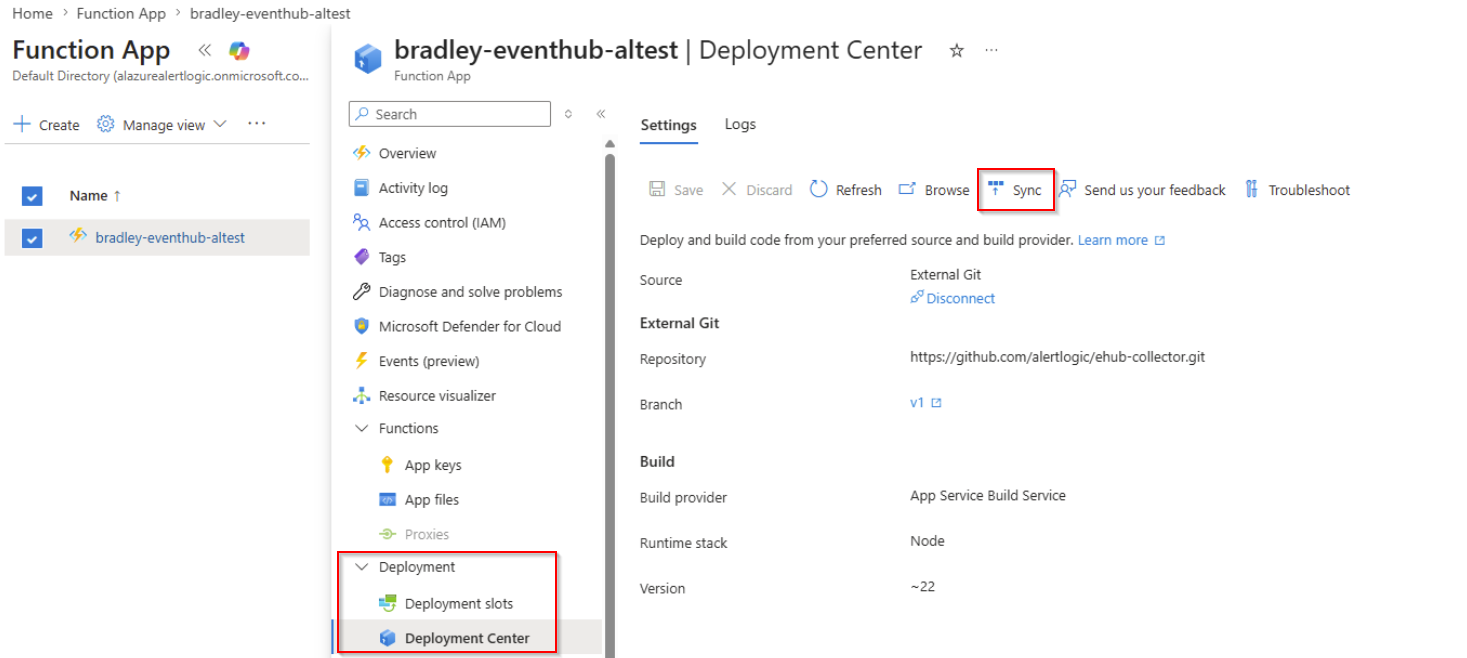The width and height of the screenshot is (1467, 658).
Task: Click the Resource visualizer icon
Action: 362,395
